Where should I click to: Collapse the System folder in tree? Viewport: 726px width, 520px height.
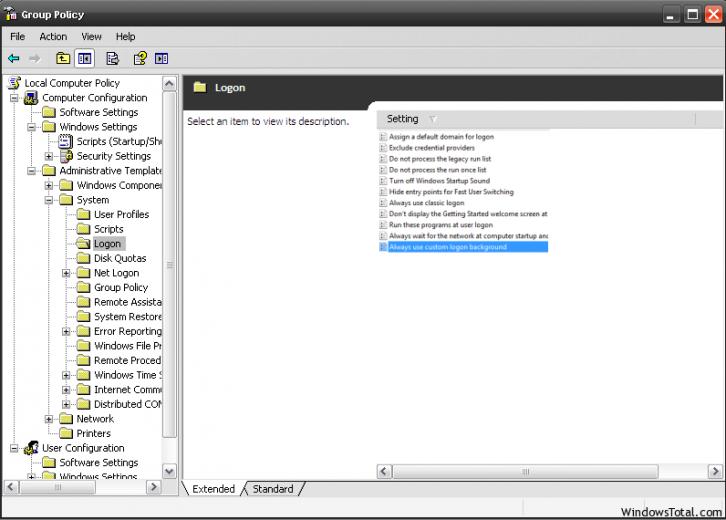(x=49, y=200)
